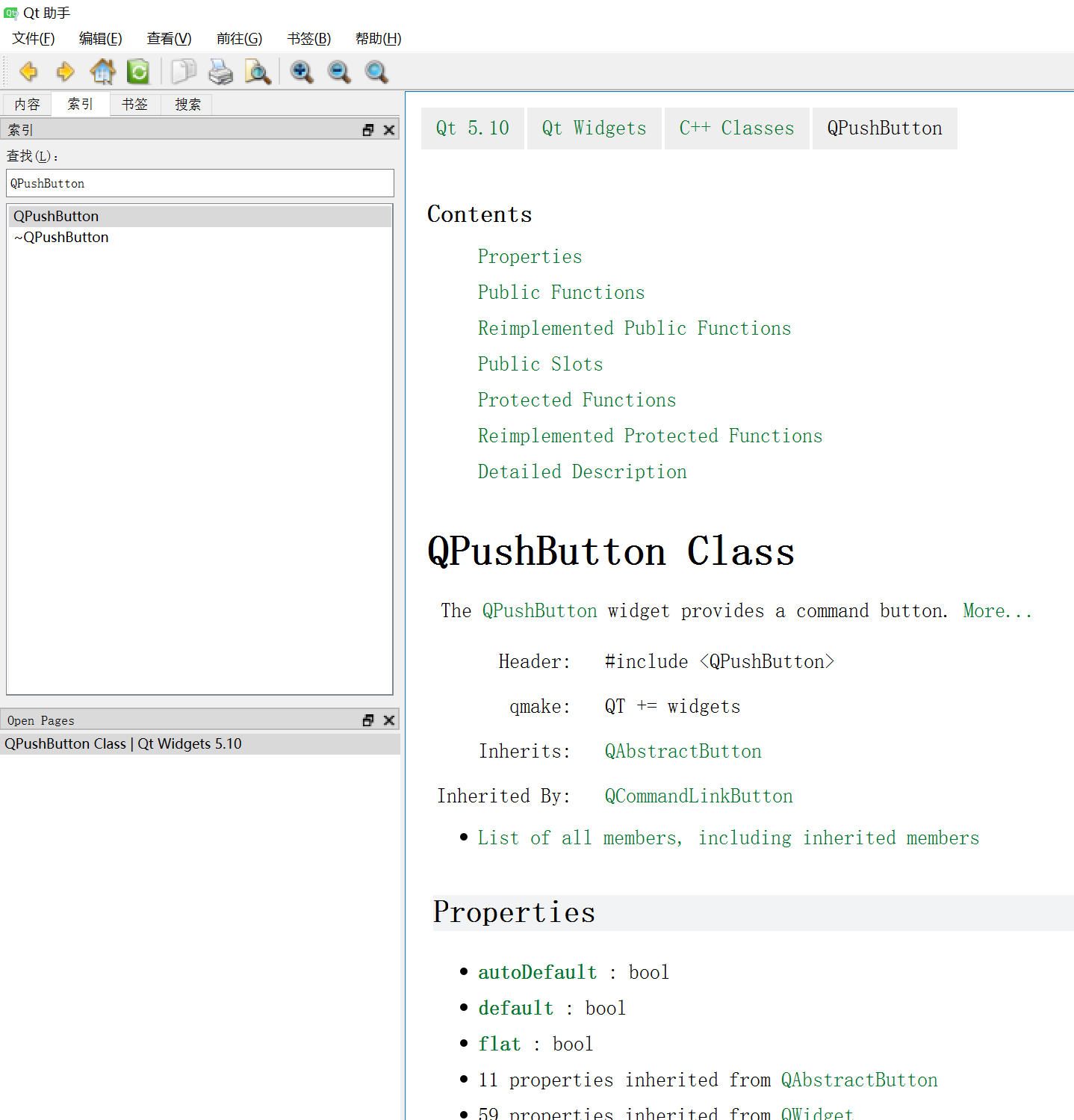This screenshot has height=1120, width=1074.
Task: Select ~QPushButton in the index list
Action: (x=200, y=237)
